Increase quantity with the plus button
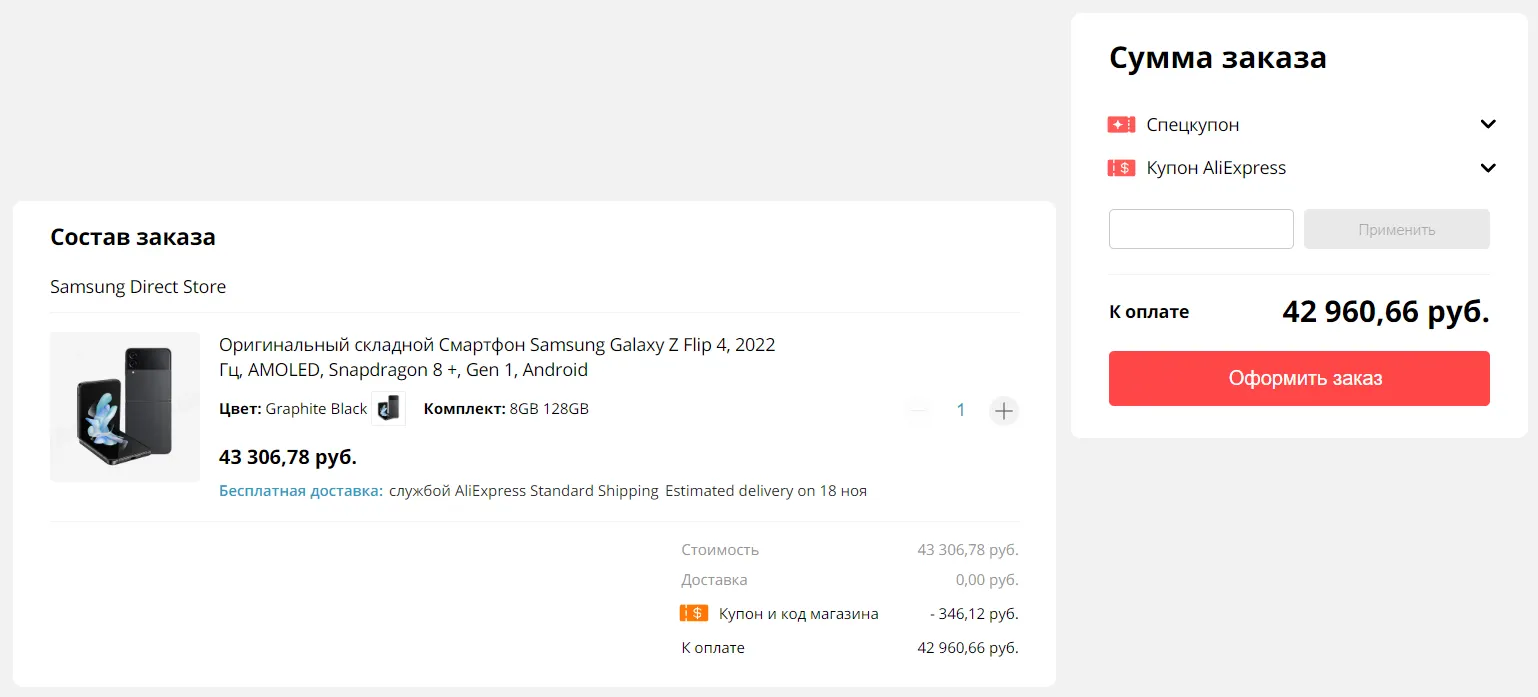Screen dimensions: 1538x697 pyautogui.click(x=1004, y=410)
